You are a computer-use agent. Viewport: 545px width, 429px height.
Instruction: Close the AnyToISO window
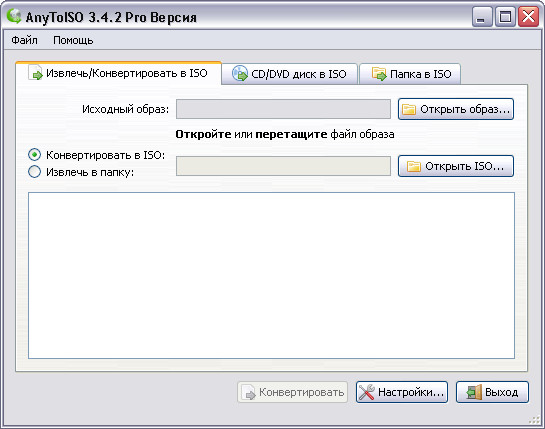[528, 17]
